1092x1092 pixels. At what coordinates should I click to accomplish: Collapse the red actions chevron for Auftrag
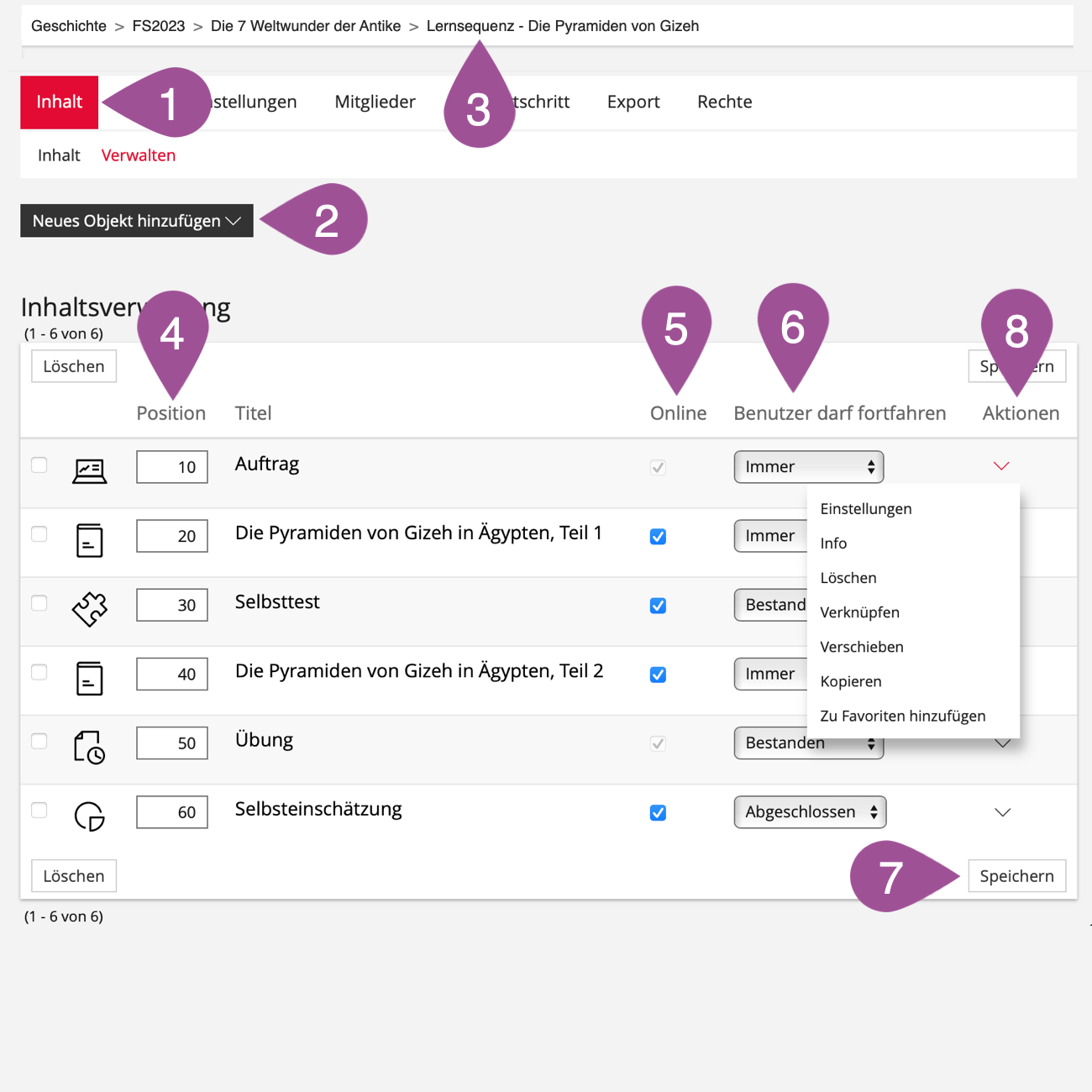(x=1000, y=466)
